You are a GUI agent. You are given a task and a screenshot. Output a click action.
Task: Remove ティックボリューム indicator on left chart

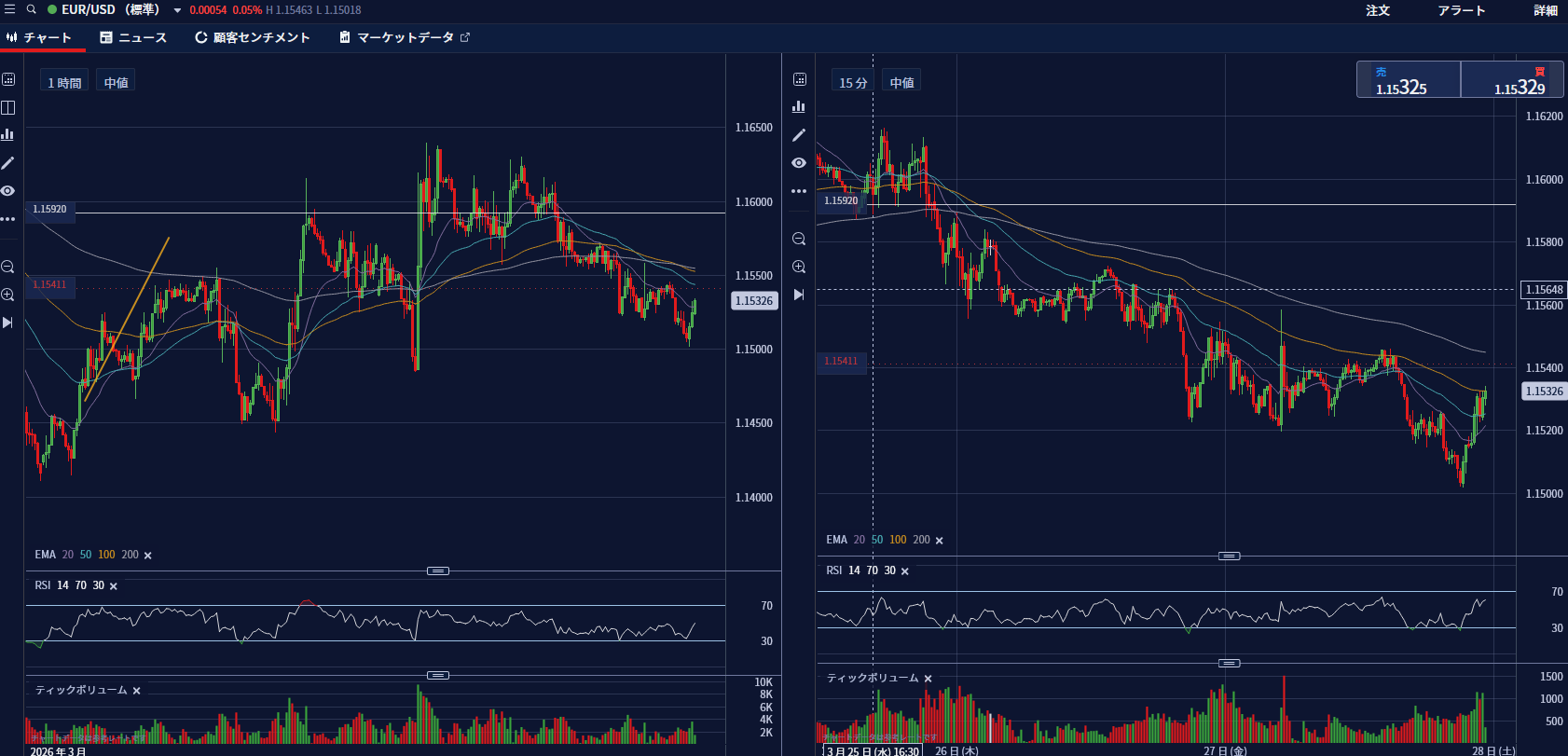pos(136,691)
